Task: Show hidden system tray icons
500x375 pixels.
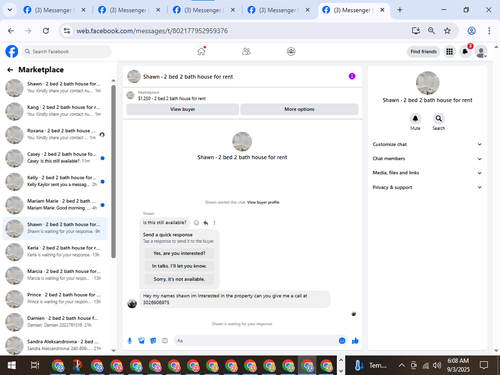Action: (402, 366)
